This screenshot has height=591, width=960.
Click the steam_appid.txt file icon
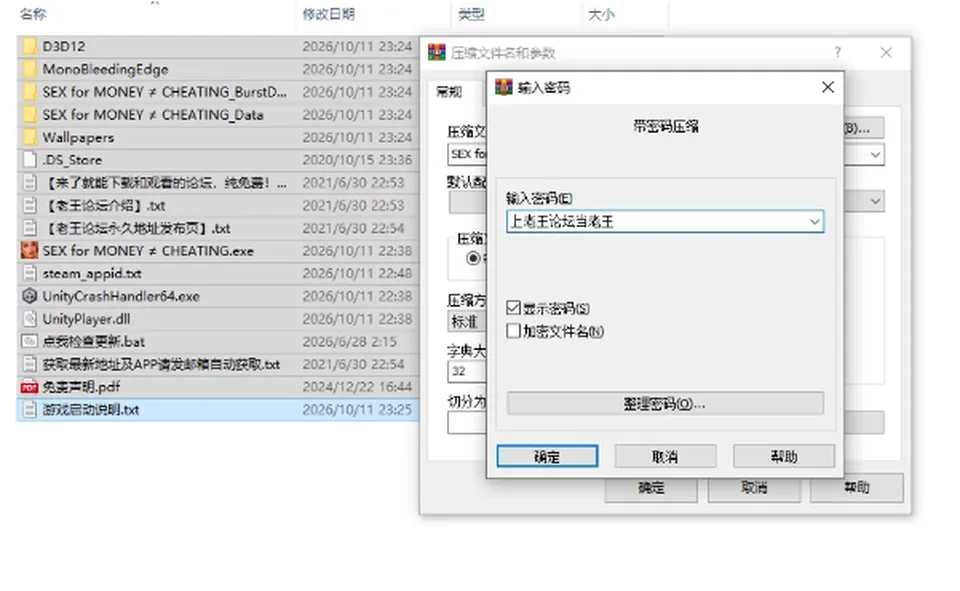29,273
